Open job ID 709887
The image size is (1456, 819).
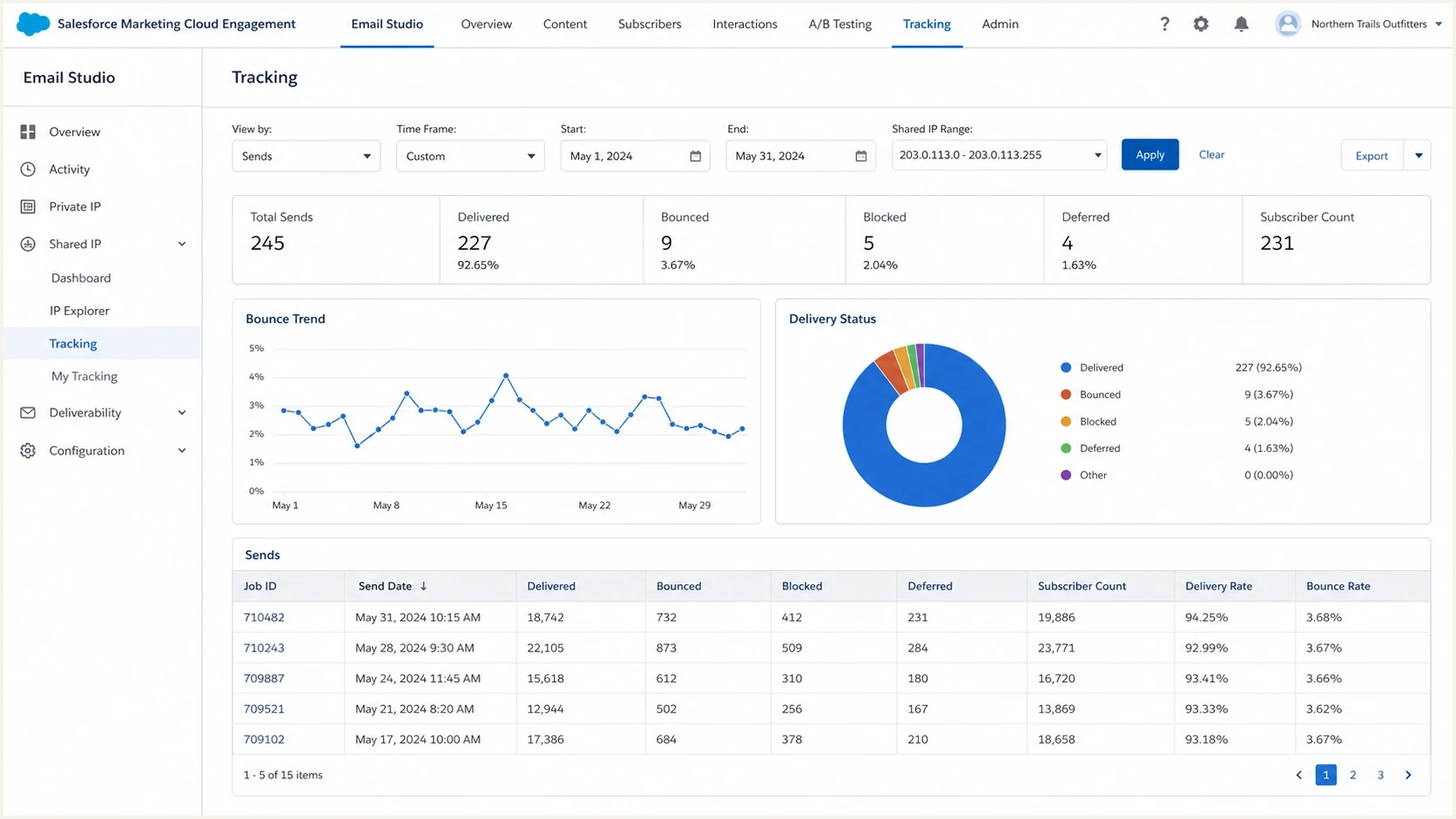264,678
